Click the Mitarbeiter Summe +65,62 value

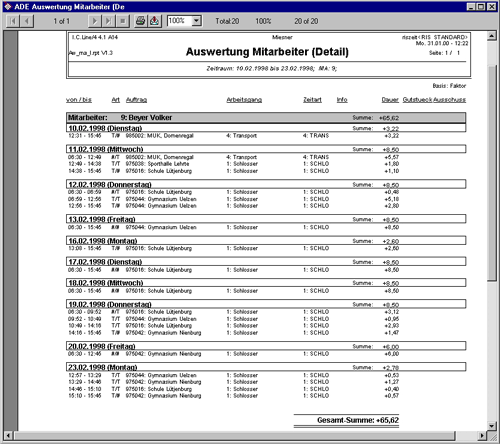(389, 118)
